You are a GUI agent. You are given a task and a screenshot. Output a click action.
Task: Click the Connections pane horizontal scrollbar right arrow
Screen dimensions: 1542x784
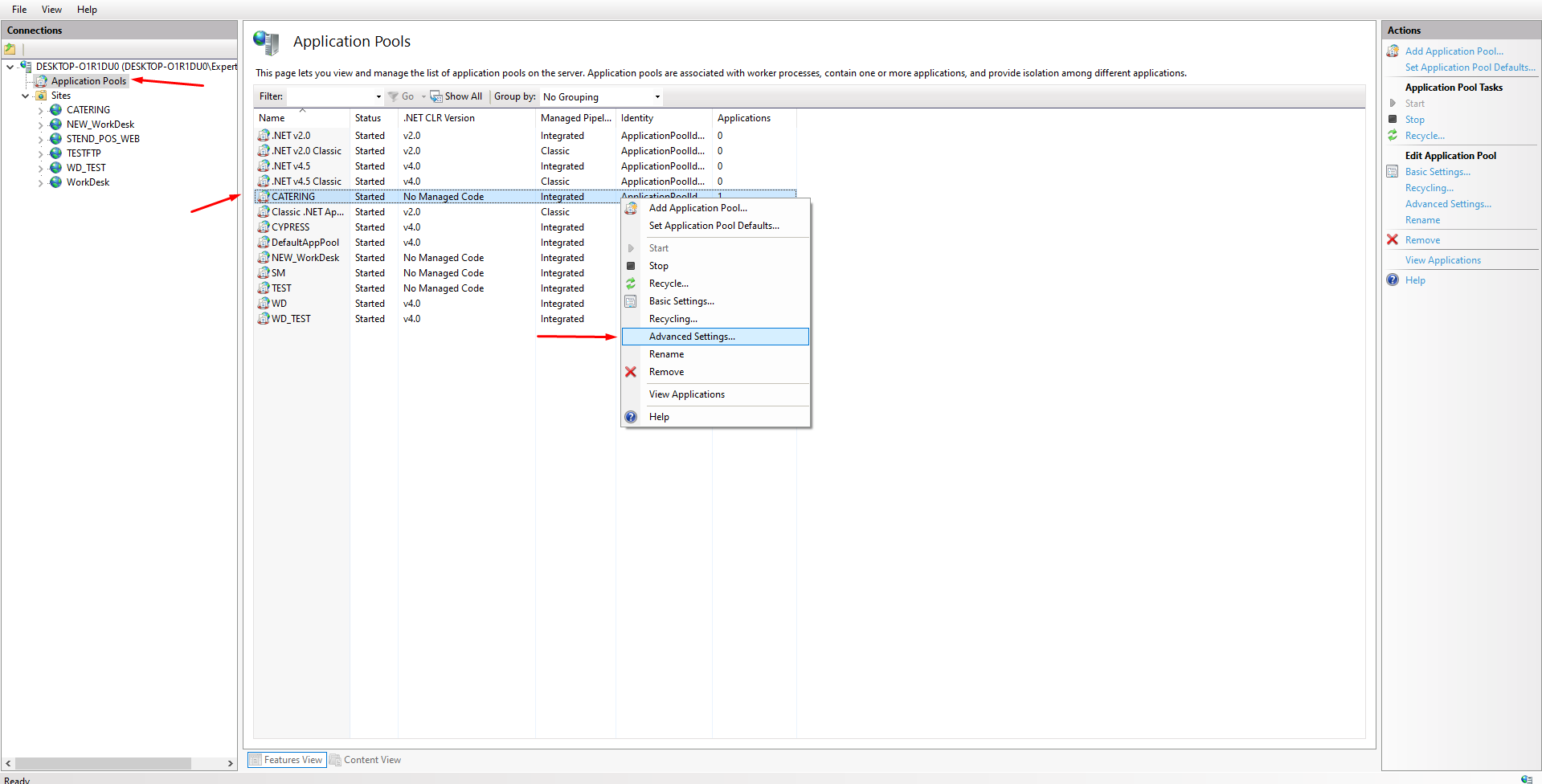(231, 764)
